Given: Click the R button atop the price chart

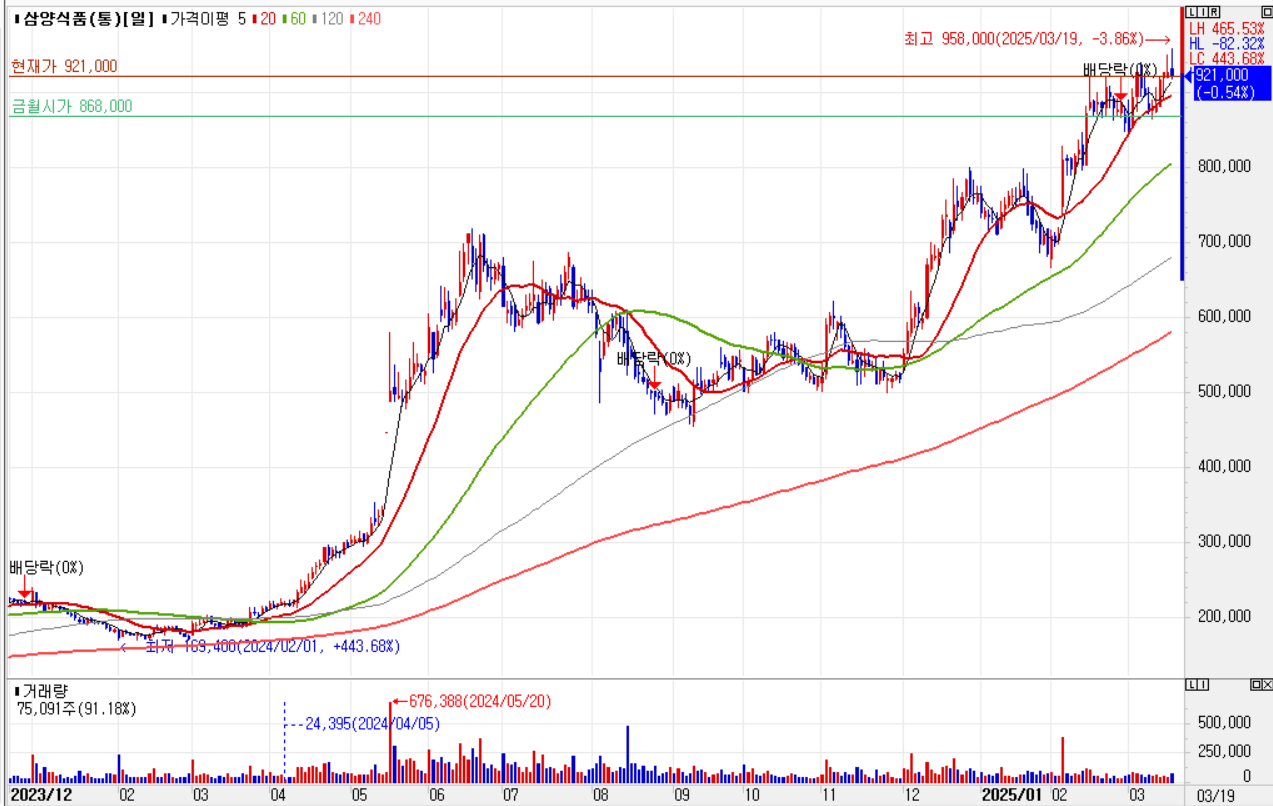Looking at the screenshot, I should click(1214, 12).
